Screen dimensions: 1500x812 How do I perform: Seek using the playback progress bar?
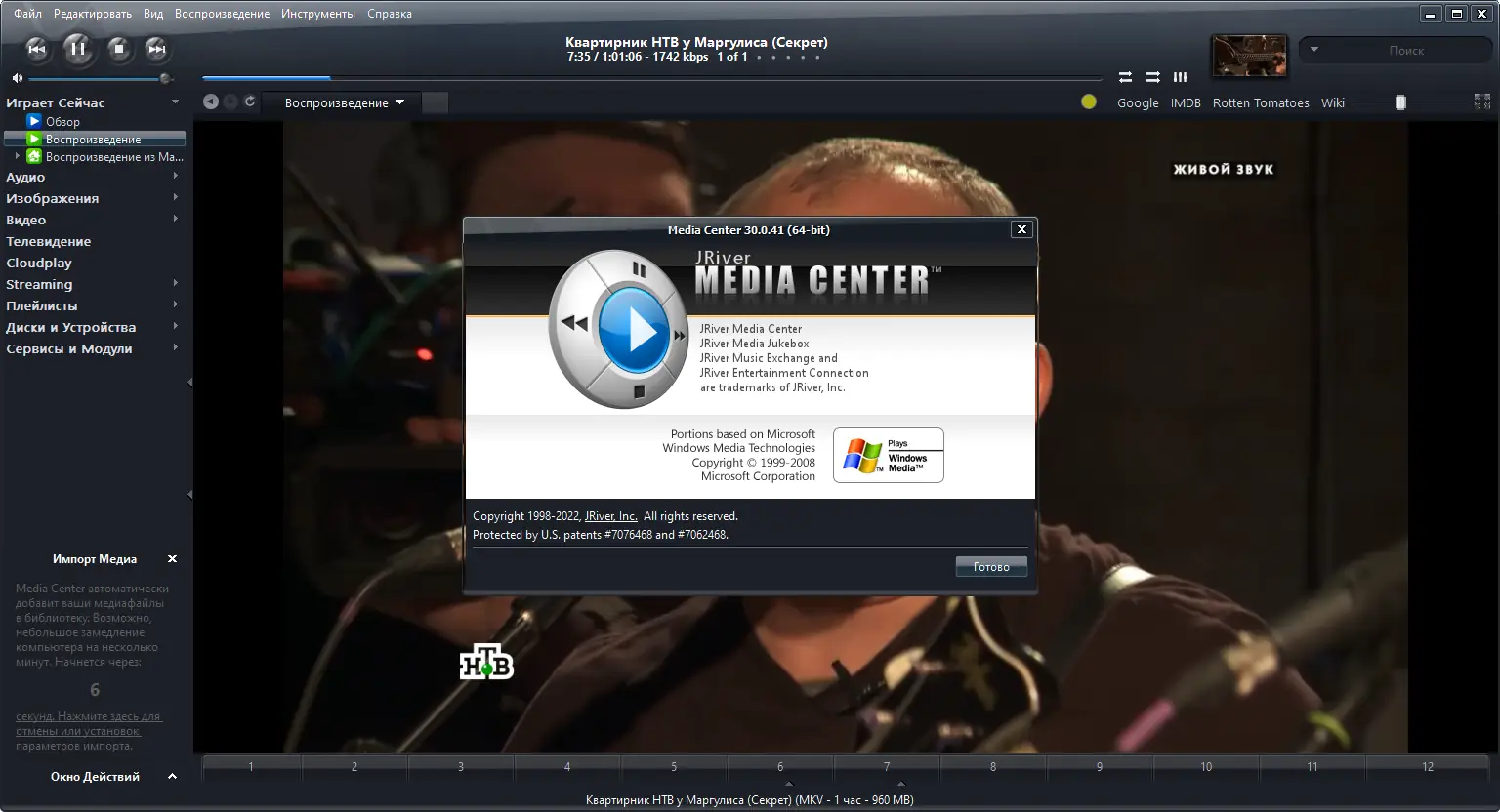click(x=651, y=78)
